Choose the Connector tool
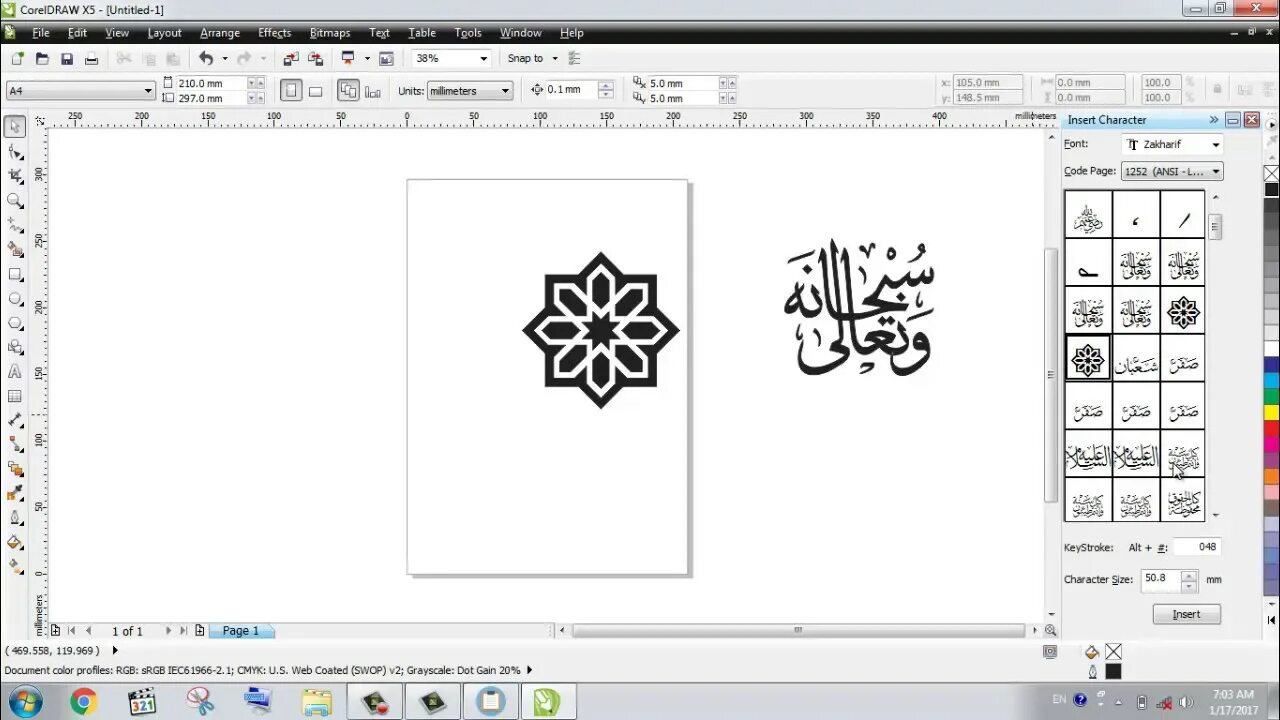 point(15,444)
